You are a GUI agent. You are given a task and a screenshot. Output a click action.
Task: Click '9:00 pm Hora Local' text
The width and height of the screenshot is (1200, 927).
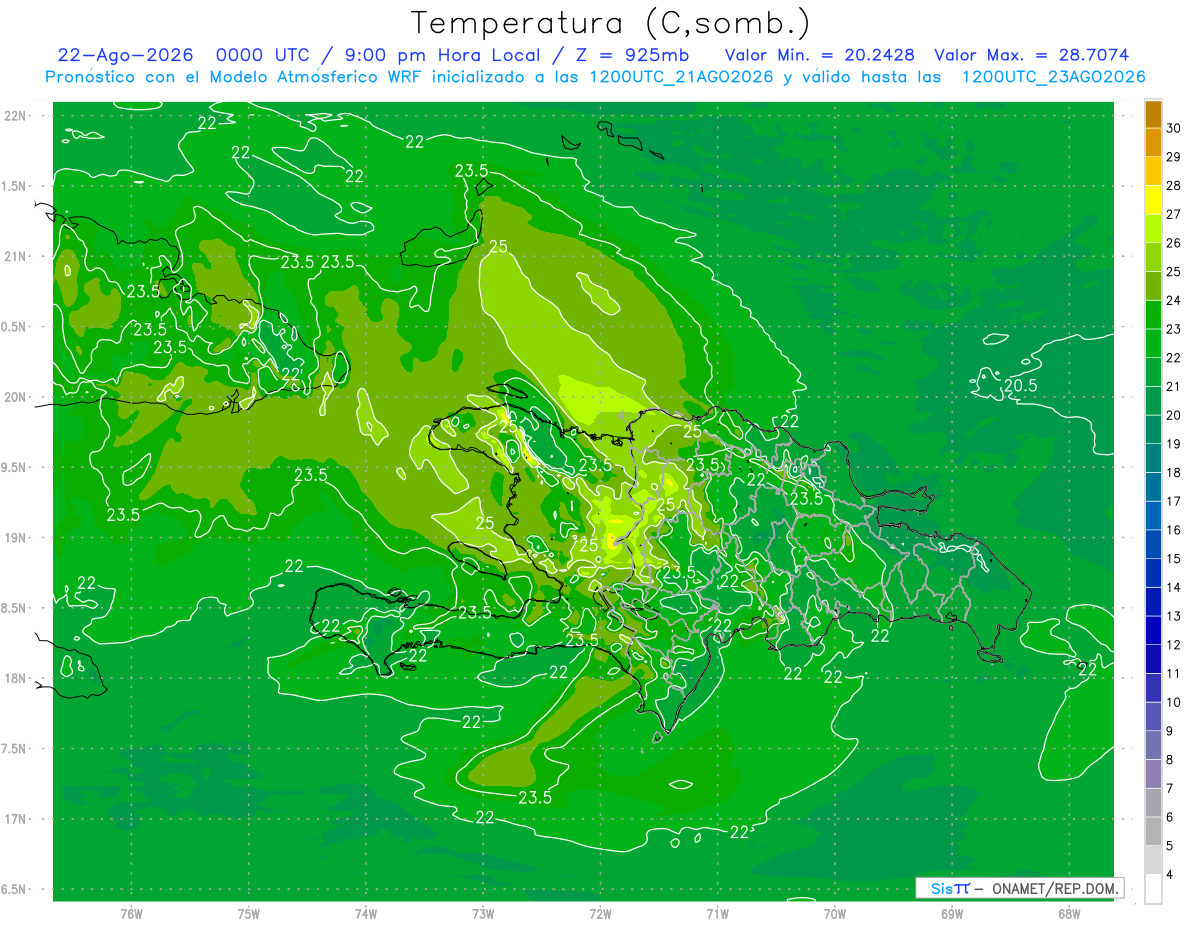(x=444, y=56)
